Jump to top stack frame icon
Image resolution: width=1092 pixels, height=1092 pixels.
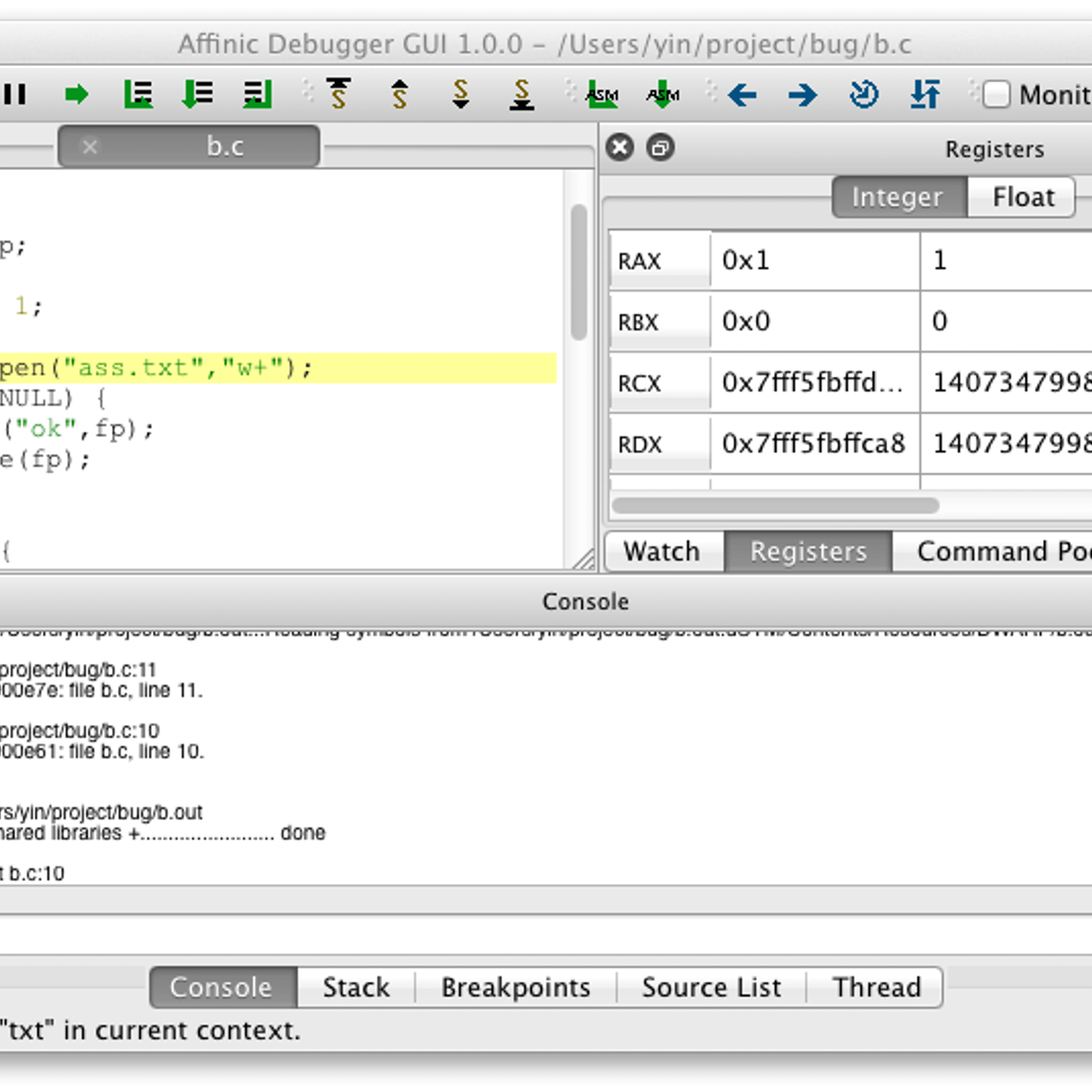339,94
